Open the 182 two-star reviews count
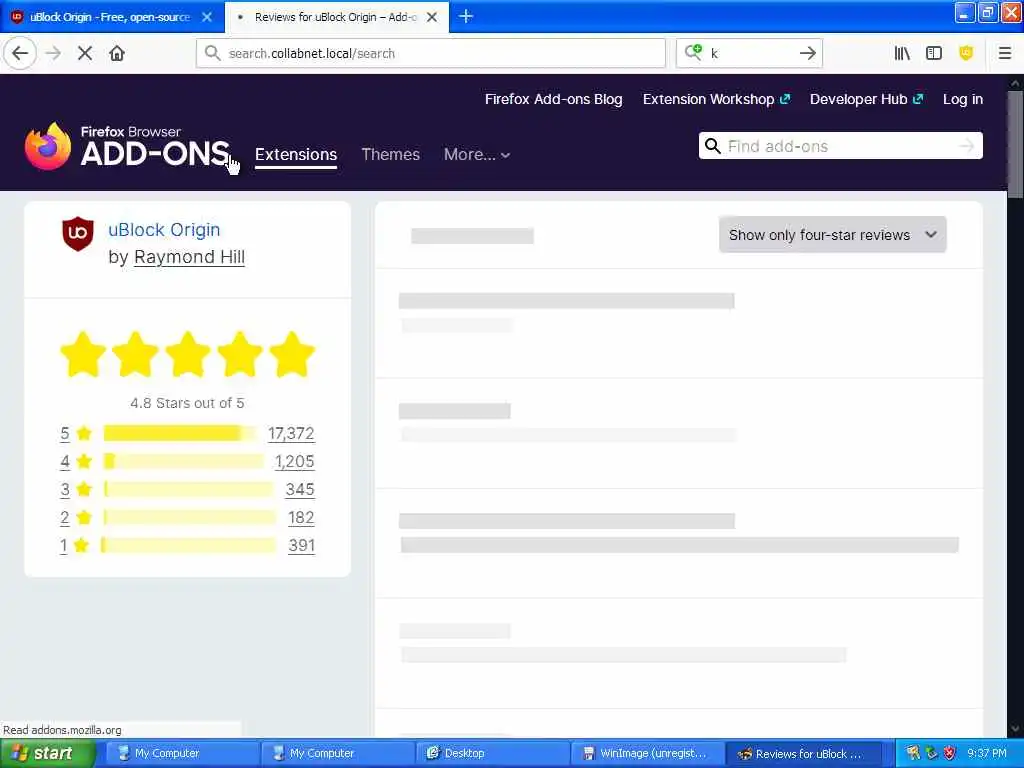The image size is (1024, 768). coord(301,517)
